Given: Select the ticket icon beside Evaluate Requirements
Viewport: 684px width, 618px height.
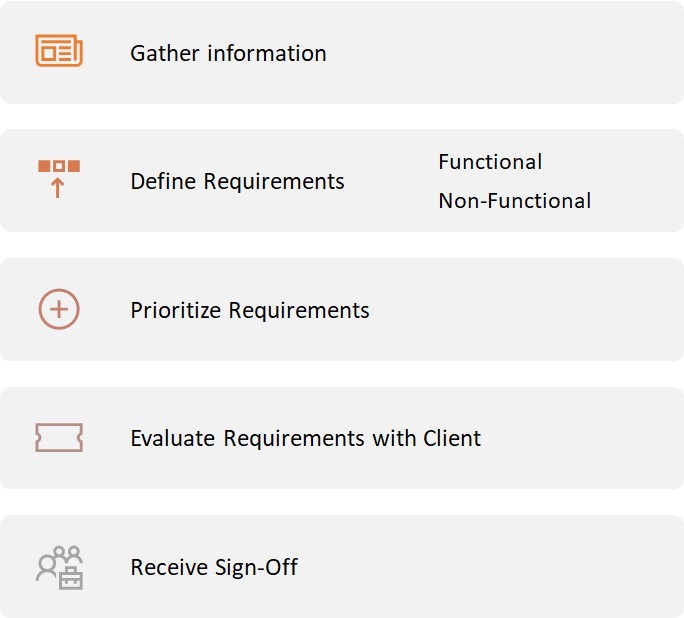Looking at the screenshot, I should click(x=59, y=437).
